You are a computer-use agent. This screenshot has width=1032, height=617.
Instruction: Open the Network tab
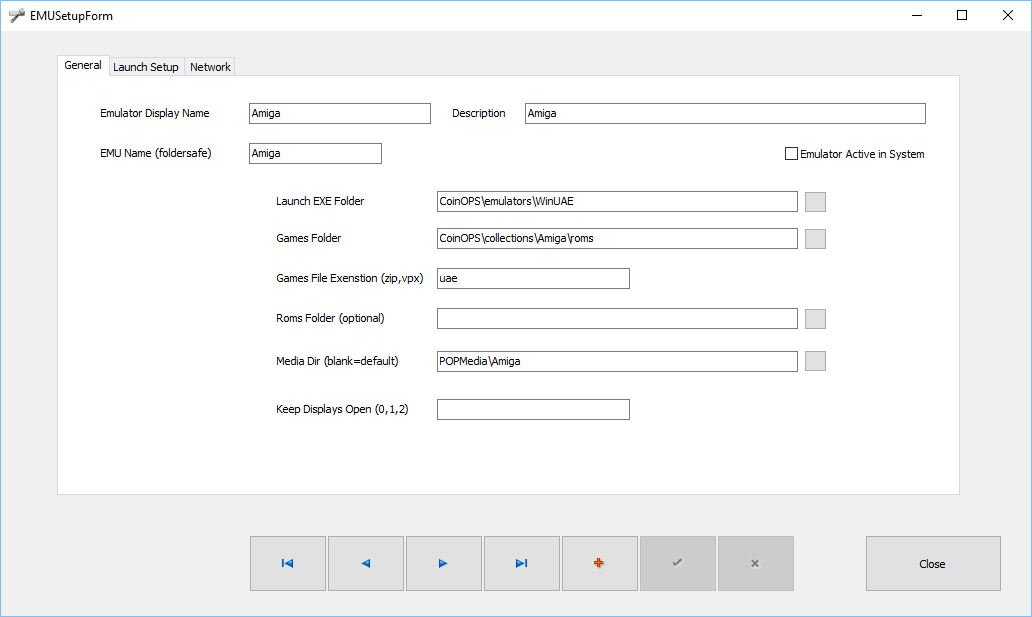(210, 67)
